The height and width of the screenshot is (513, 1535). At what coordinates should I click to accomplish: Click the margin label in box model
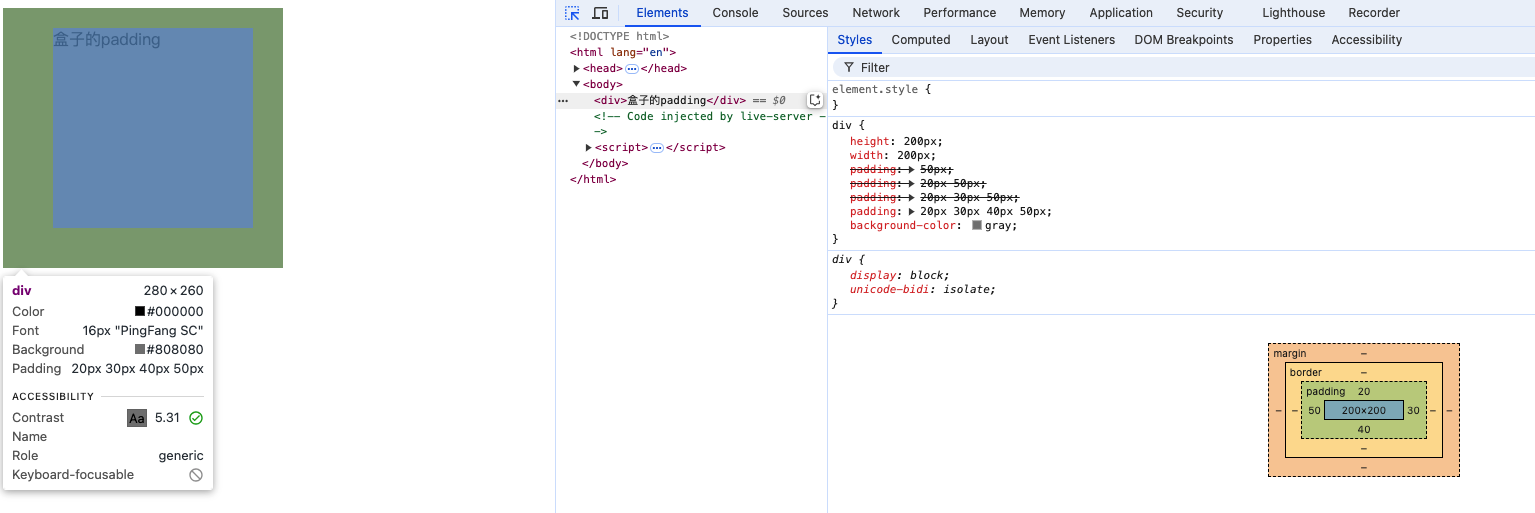1289,354
